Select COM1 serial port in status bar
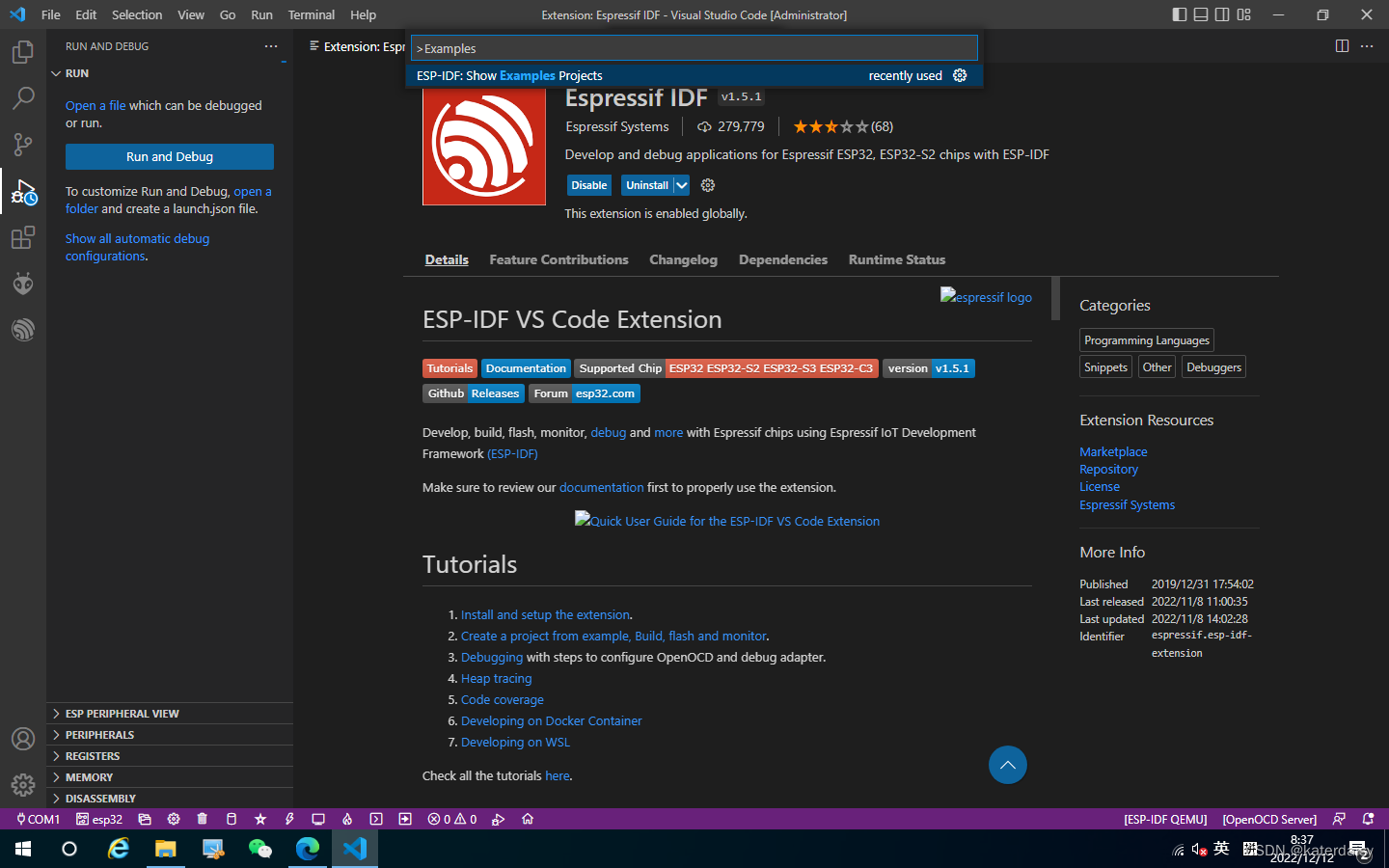Viewport: 1389px width, 868px height. point(38,819)
